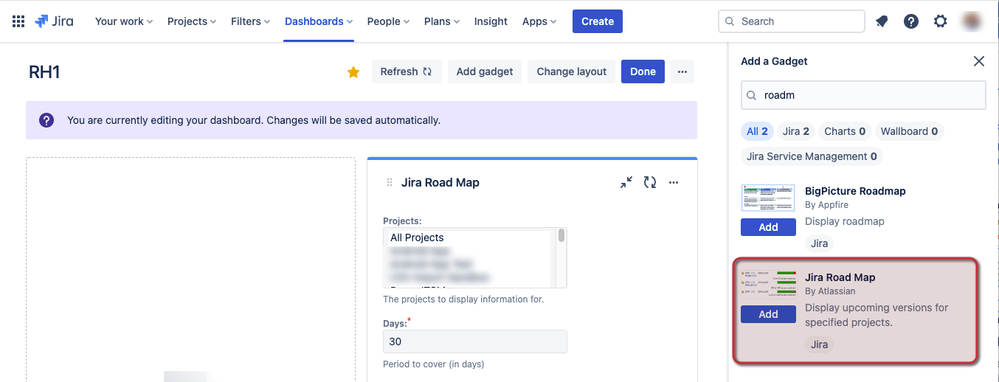Click the Create button

point(598,21)
